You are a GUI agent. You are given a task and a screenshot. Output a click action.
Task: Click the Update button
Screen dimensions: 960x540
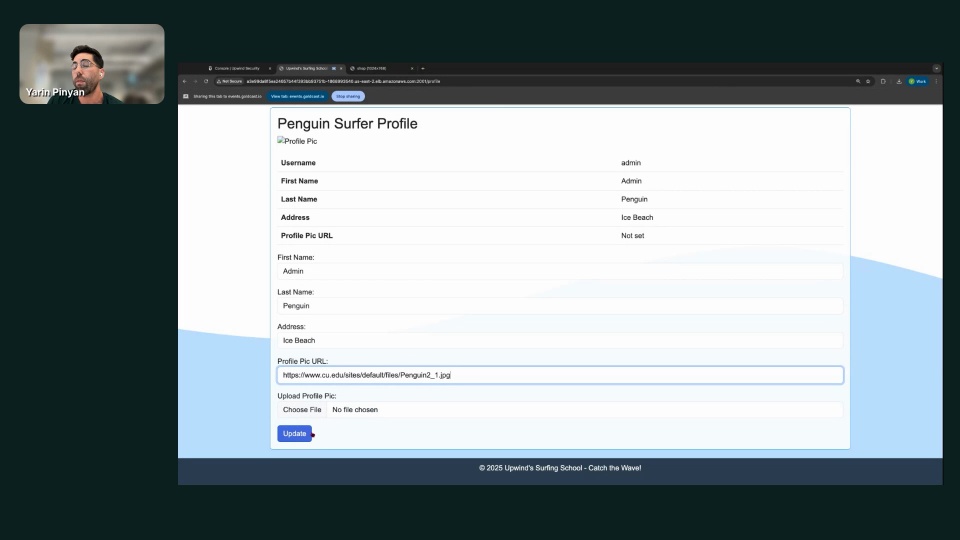coord(294,433)
